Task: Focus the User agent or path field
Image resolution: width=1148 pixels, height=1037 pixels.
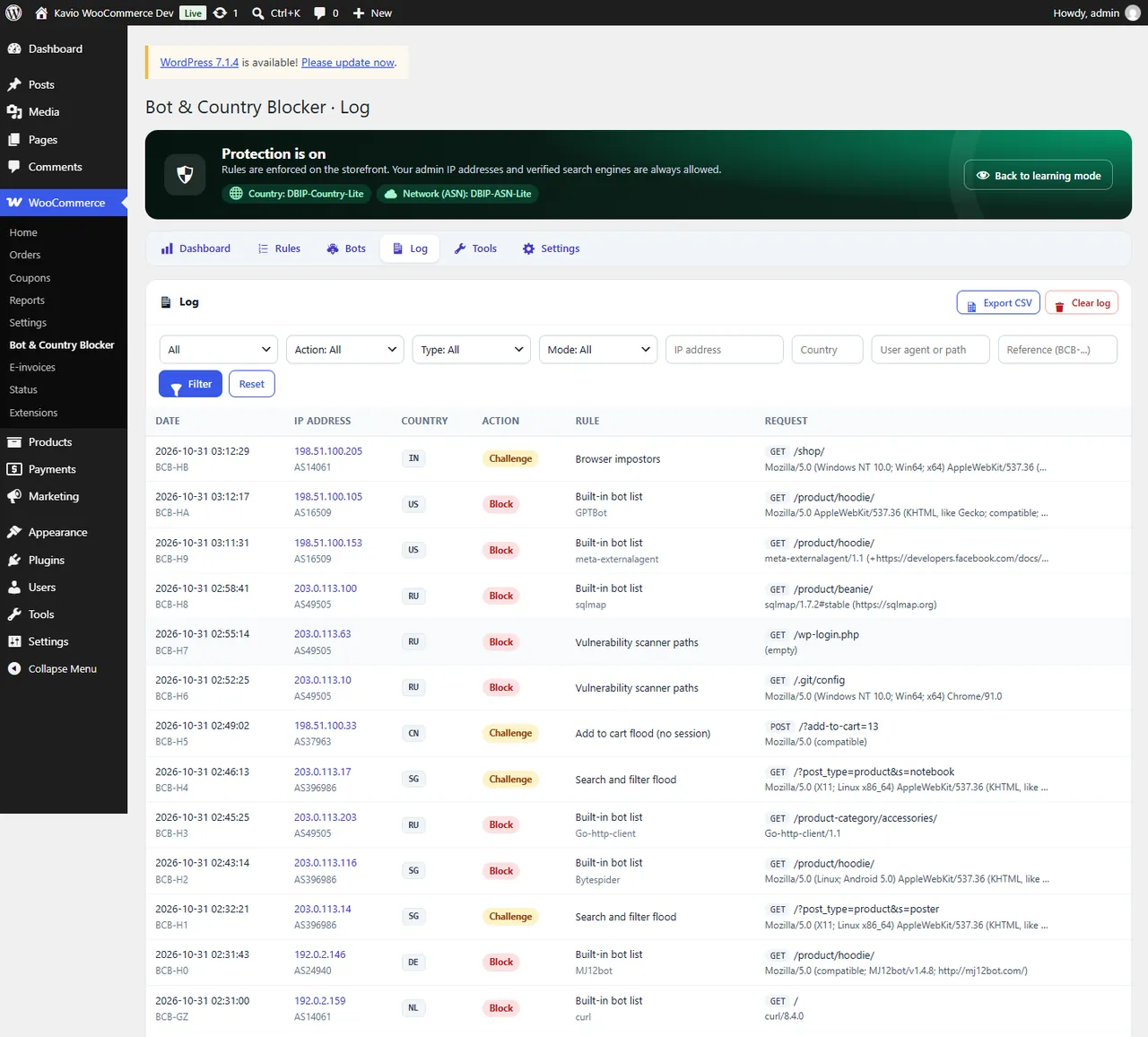Action: pos(930,350)
